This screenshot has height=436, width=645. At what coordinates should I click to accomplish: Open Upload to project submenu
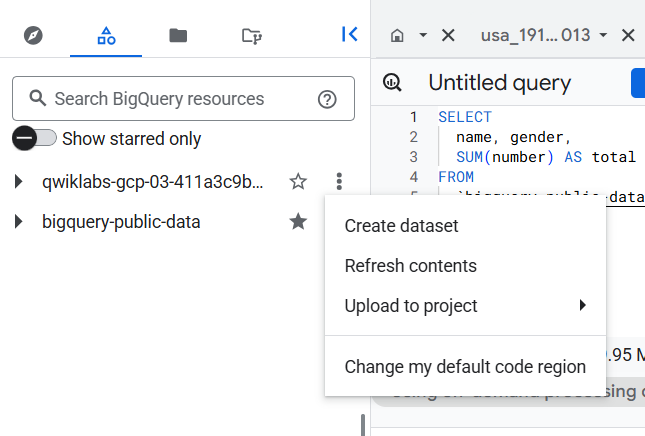pyautogui.click(x=465, y=306)
